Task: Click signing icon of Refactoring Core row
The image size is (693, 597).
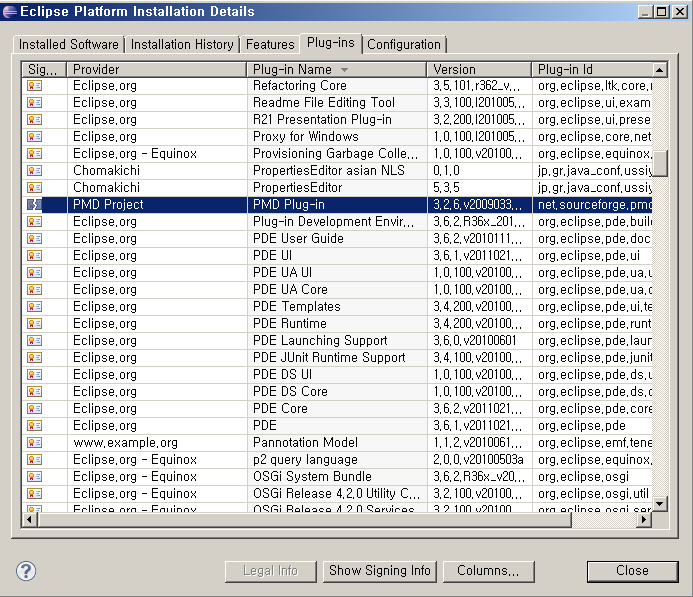Action: coord(34,86)
